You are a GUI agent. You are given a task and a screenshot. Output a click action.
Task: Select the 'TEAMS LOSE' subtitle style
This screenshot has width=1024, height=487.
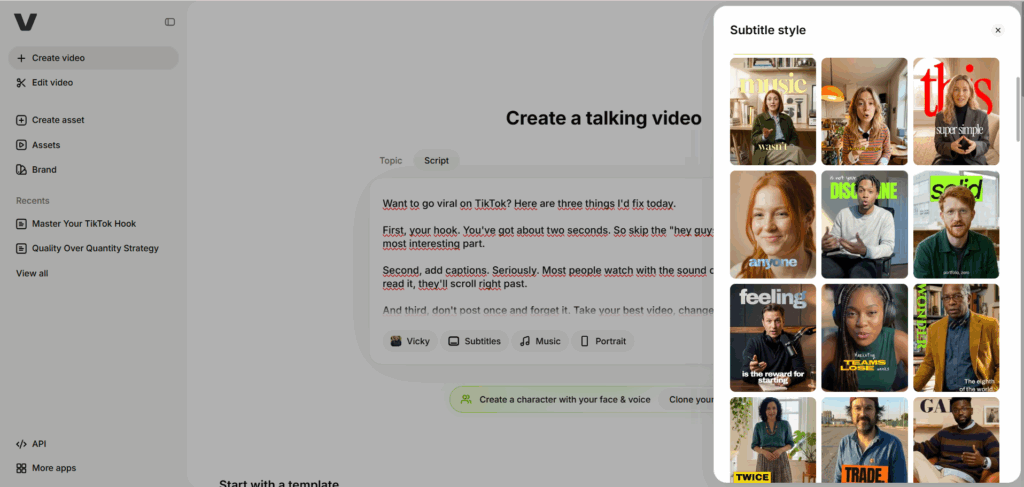tap(865, 338)
